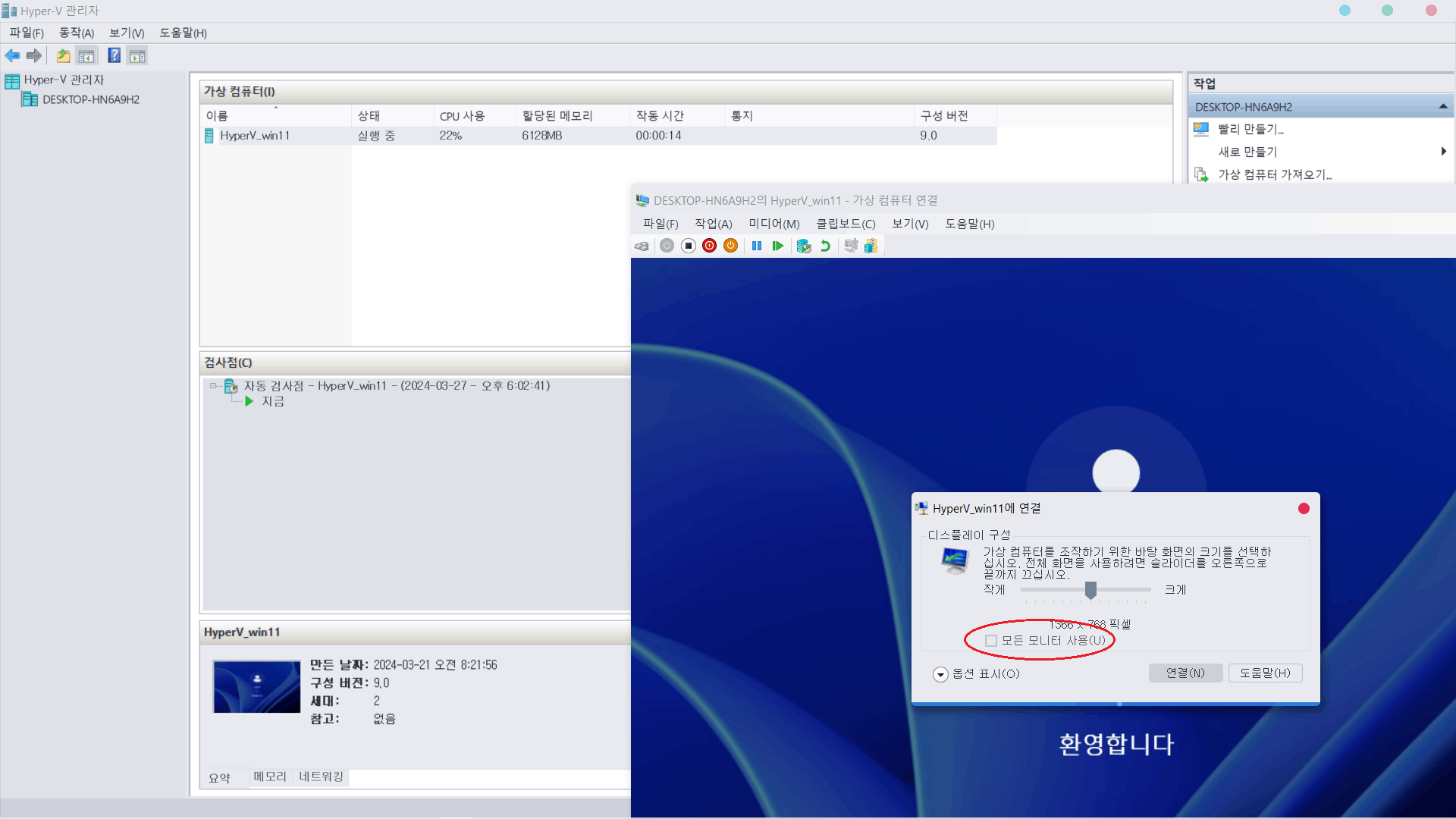
Task: Click the red Shut Down icon
Action: [x=709, y=246]
